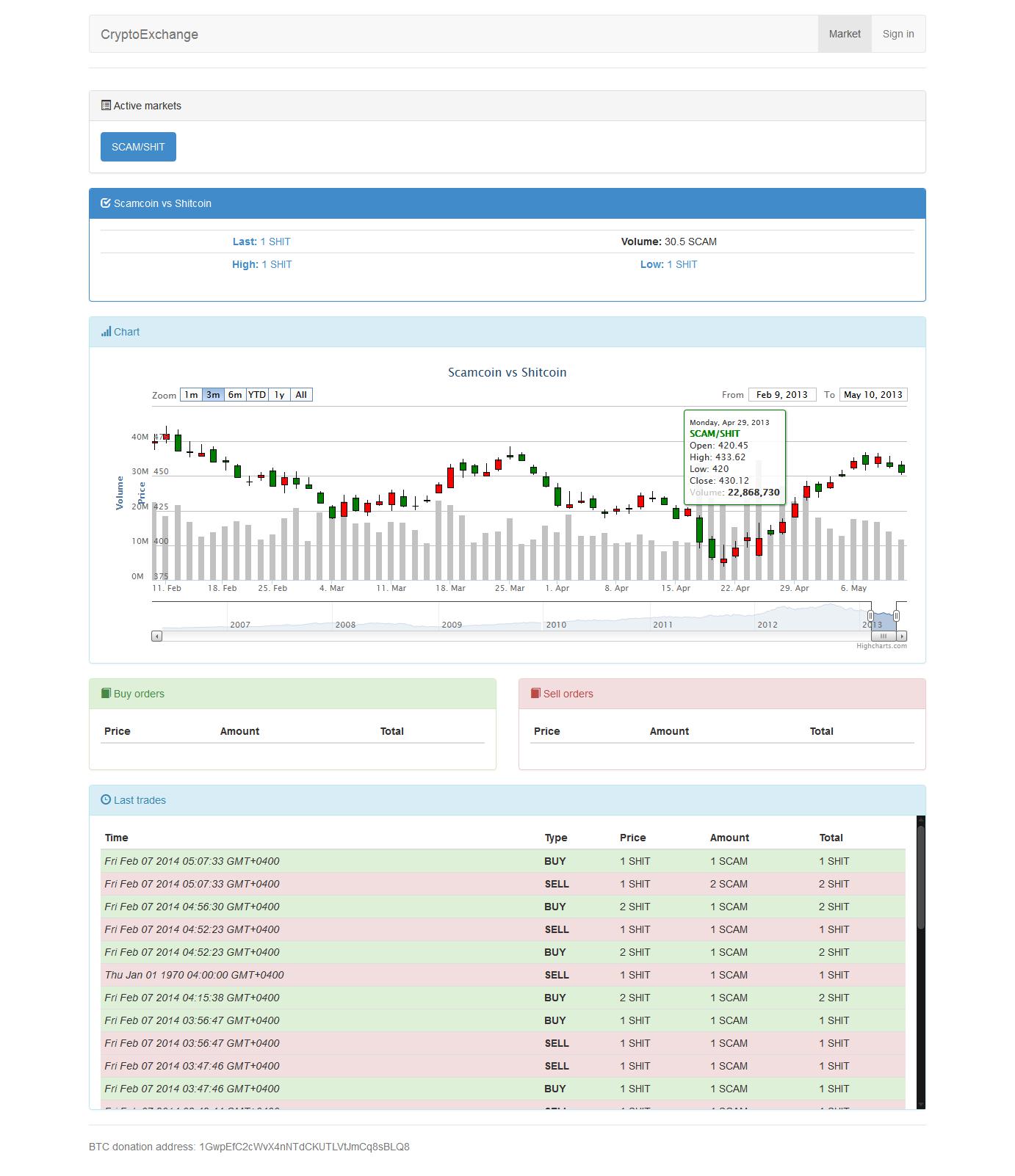The height and width of the screenshot is (1176, 1015).
Task: Show the All zoom range
Action: click(x=301, y=395)
